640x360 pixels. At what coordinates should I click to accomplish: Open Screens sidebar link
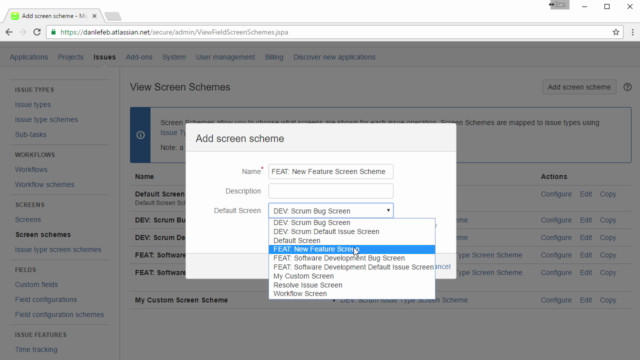[x=28, y=220]
